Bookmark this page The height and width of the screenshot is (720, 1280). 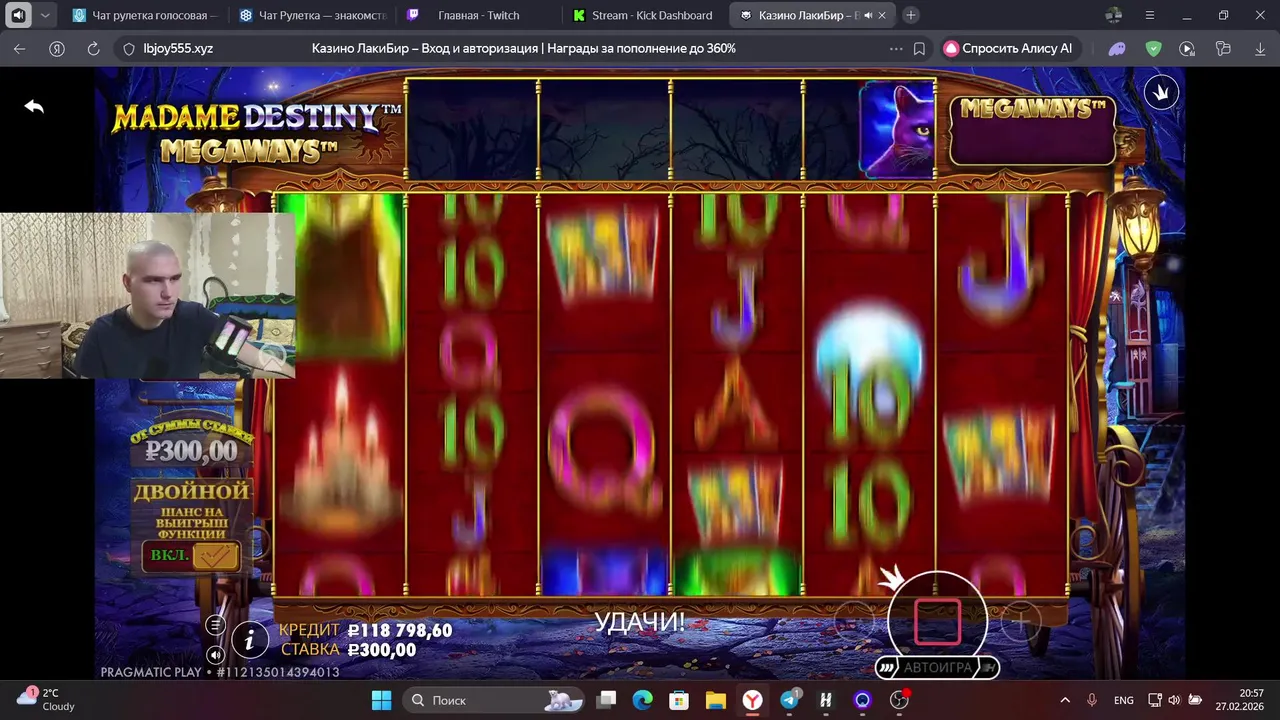click(919, 48)
